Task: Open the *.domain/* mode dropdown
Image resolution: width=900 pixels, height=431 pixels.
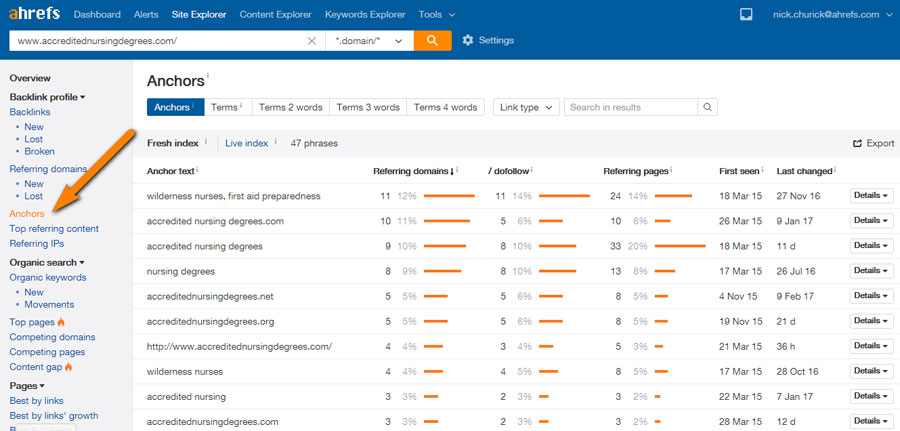Action: pyautogui.click(x=370, y=41)
